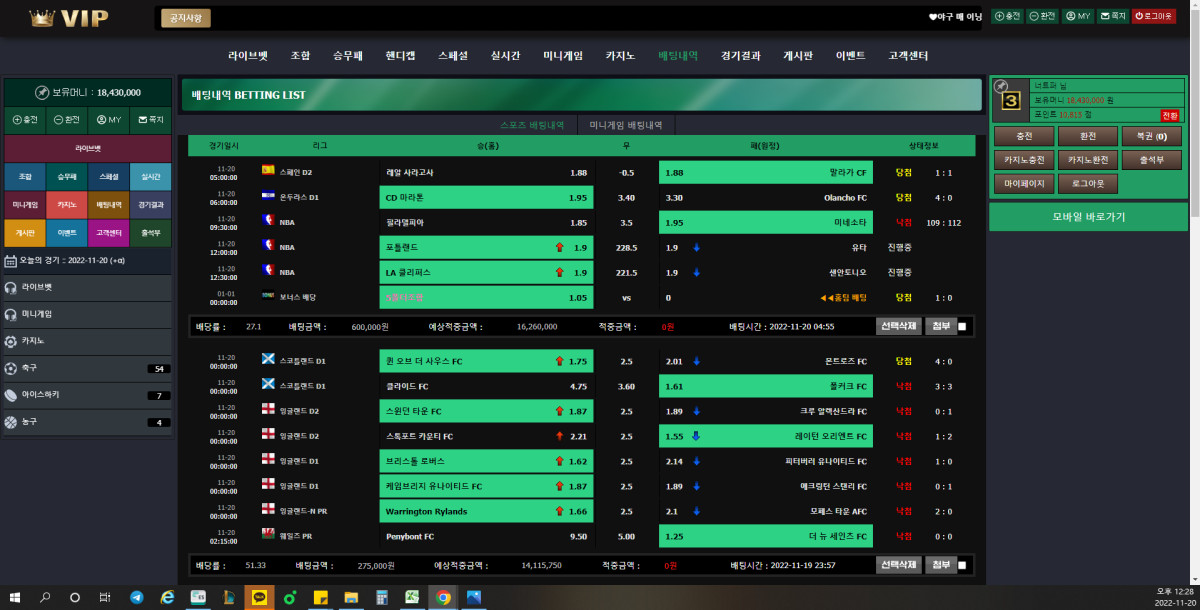Viewport: 1200px width, 610px height.
Task: Select the 더 뉴 세인츠 1.25 odds cell
Action: 766,536
